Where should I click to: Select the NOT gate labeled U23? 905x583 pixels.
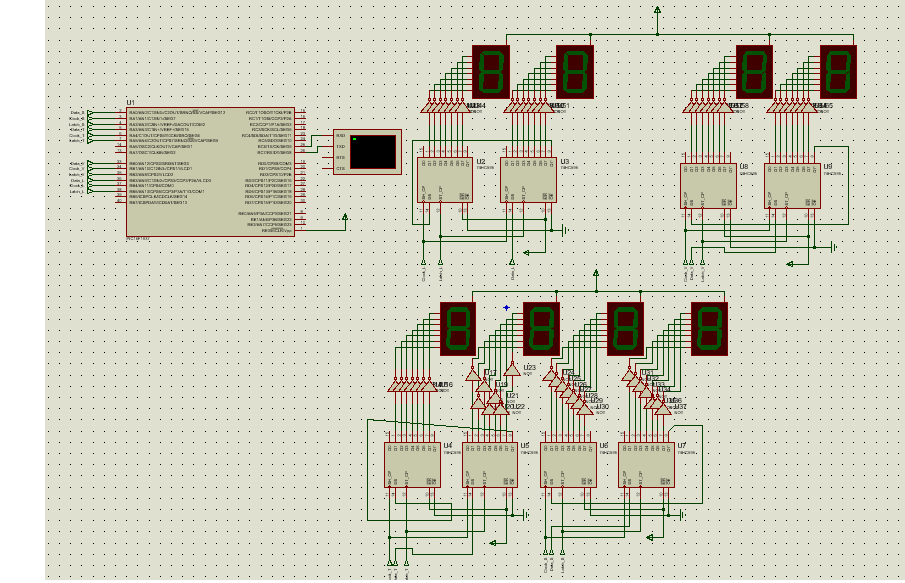[x=512, y=369]
